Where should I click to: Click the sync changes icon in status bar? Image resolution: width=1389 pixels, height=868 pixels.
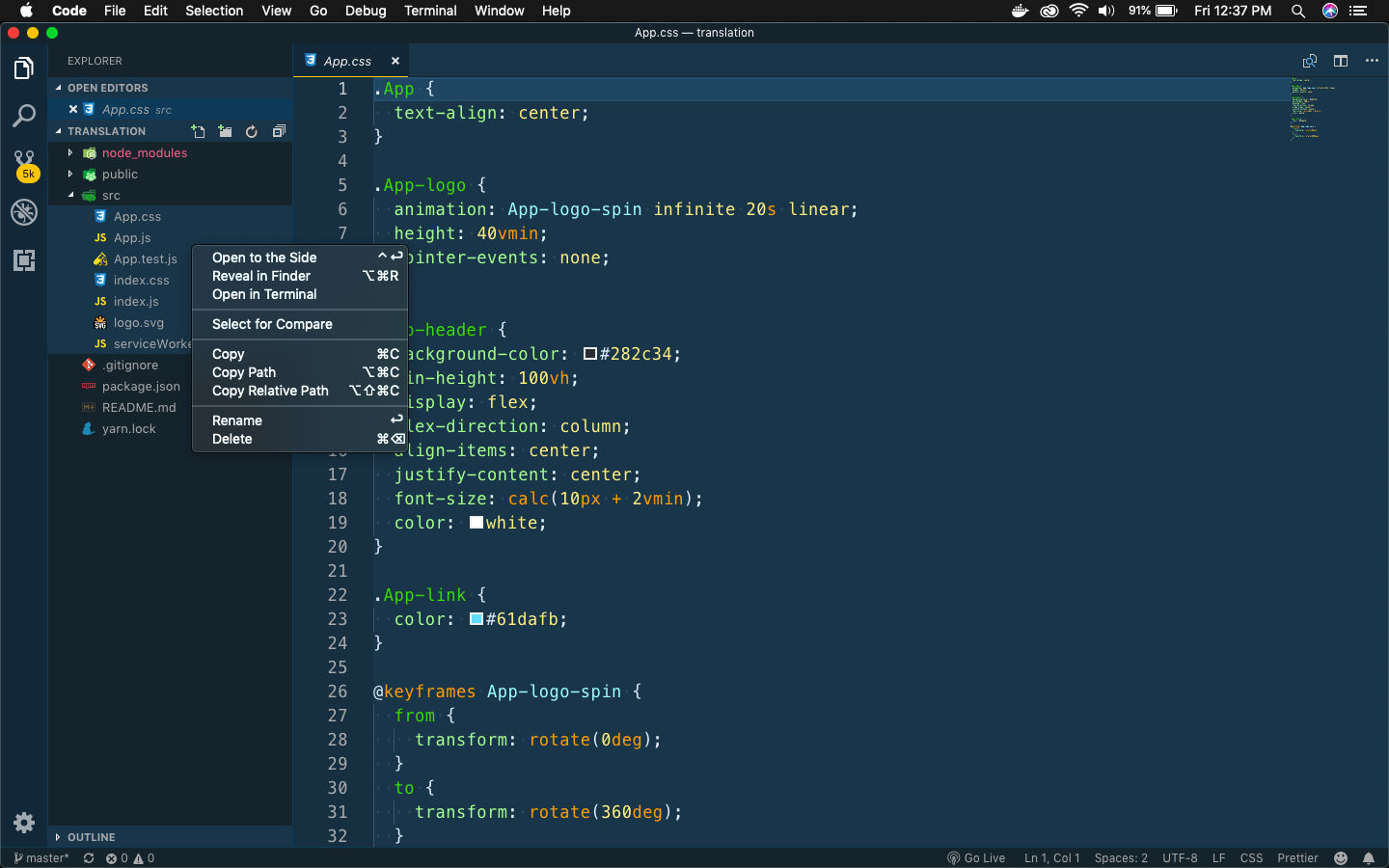[x=89, y=858]
